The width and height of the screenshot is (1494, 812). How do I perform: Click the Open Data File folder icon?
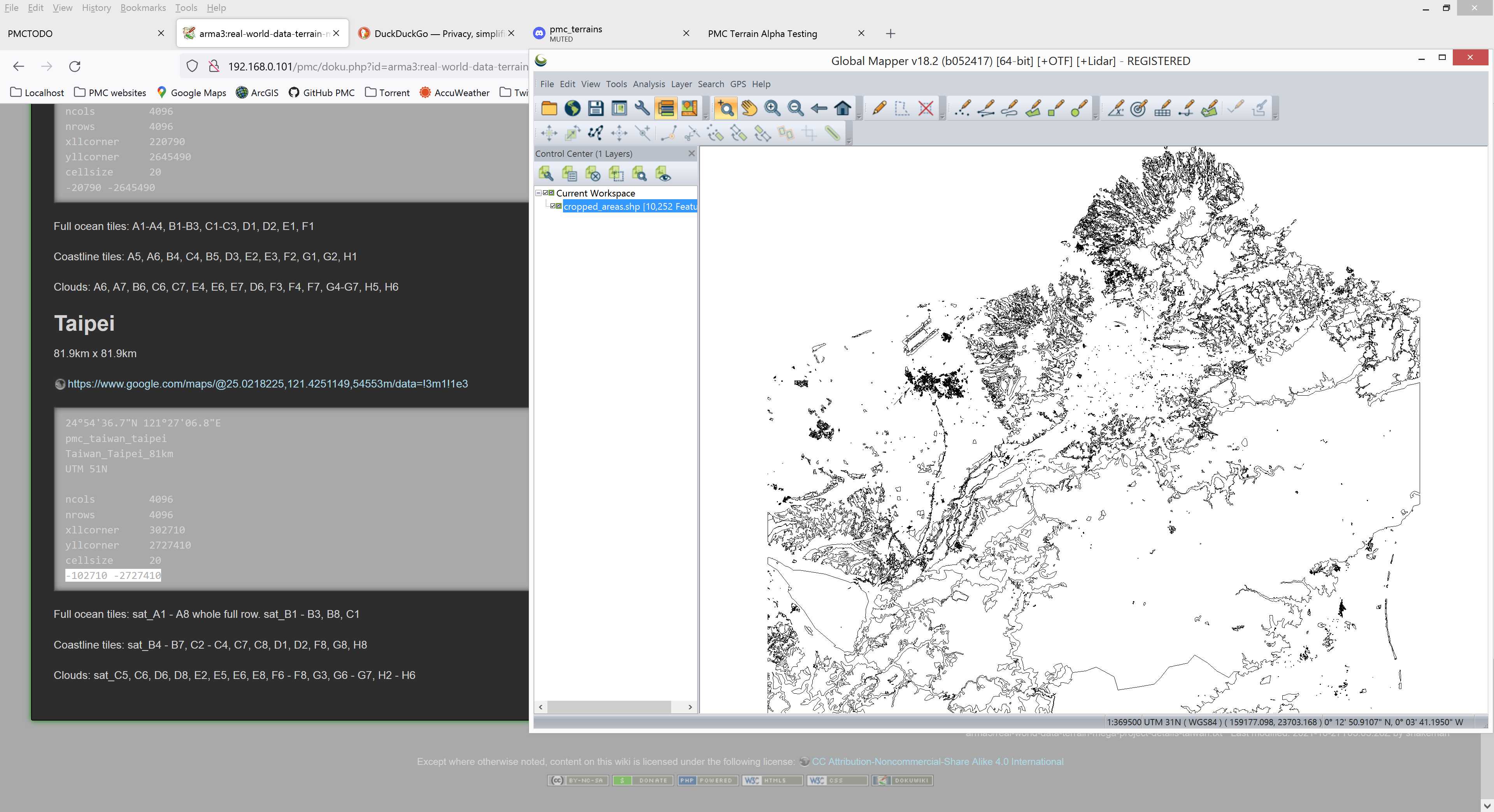click(x=549, y=109)
